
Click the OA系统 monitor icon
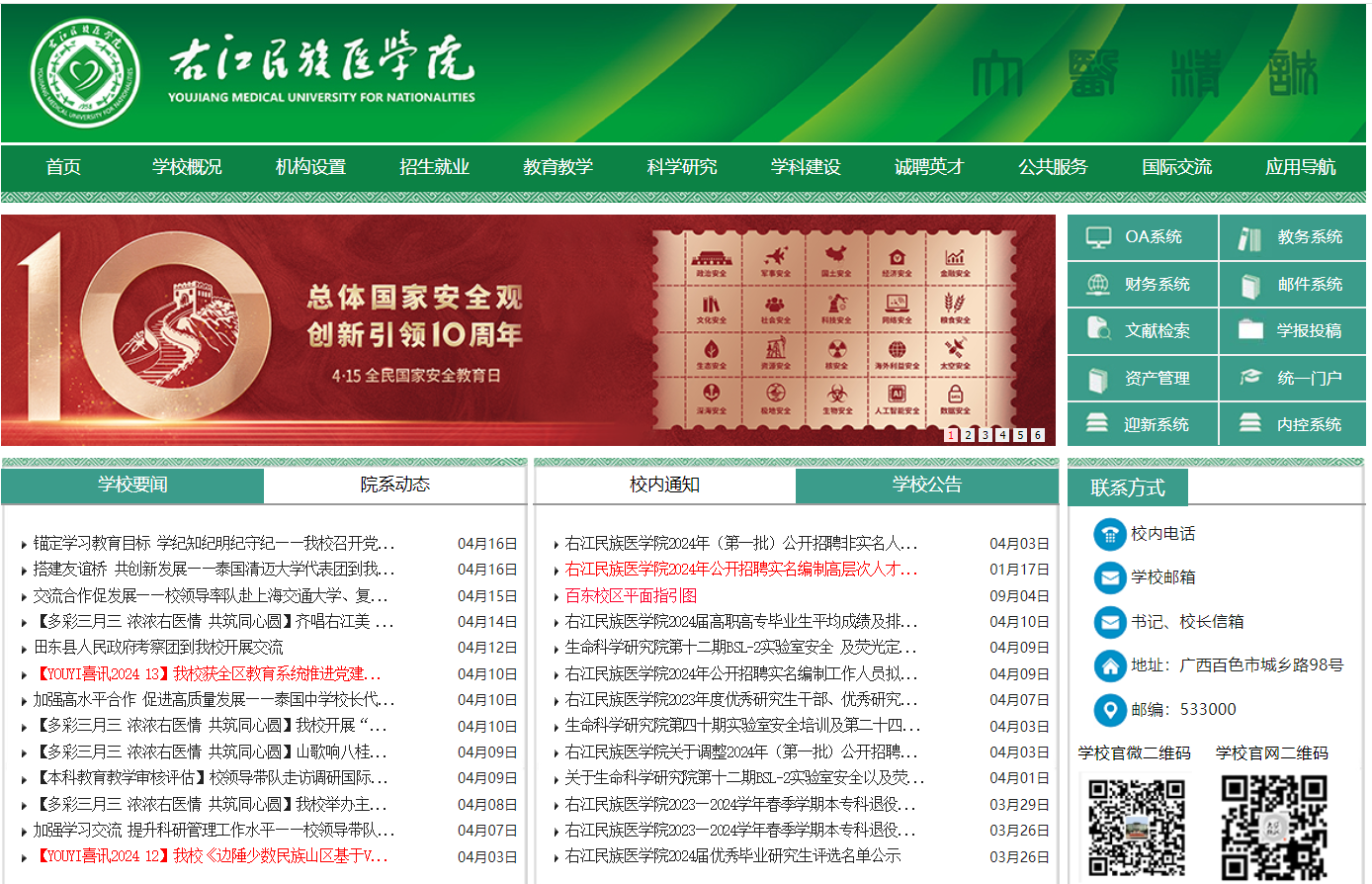coord(1098,237)
